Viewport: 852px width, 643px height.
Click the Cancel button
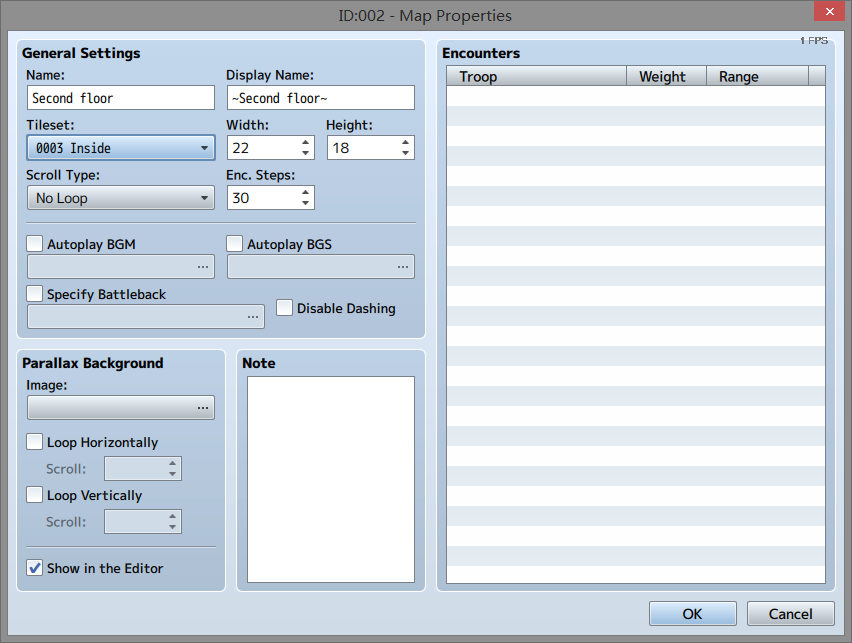coord(791,614)
